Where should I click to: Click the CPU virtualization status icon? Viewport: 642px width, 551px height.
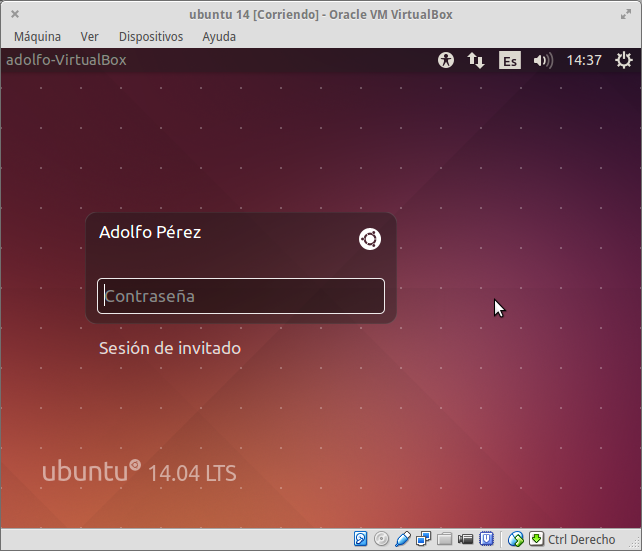pos(486,539)
